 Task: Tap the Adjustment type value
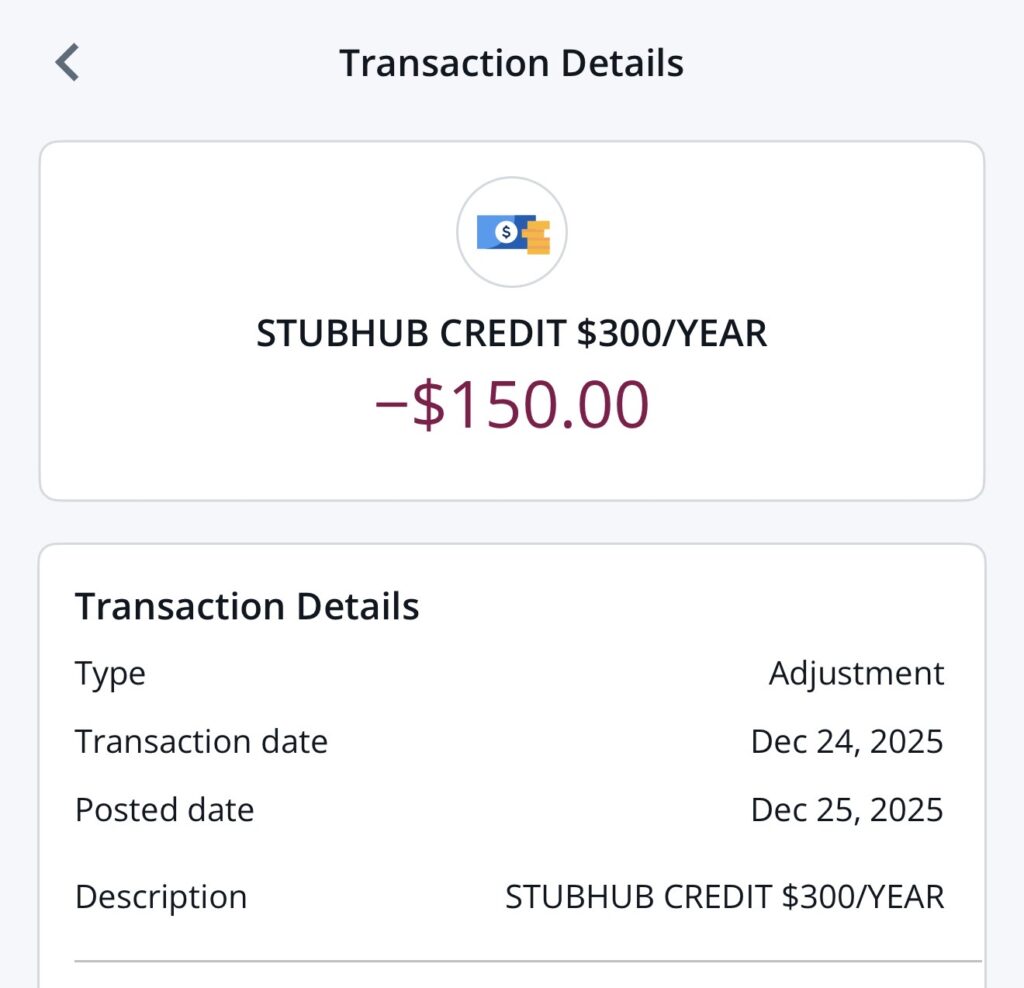856,673
